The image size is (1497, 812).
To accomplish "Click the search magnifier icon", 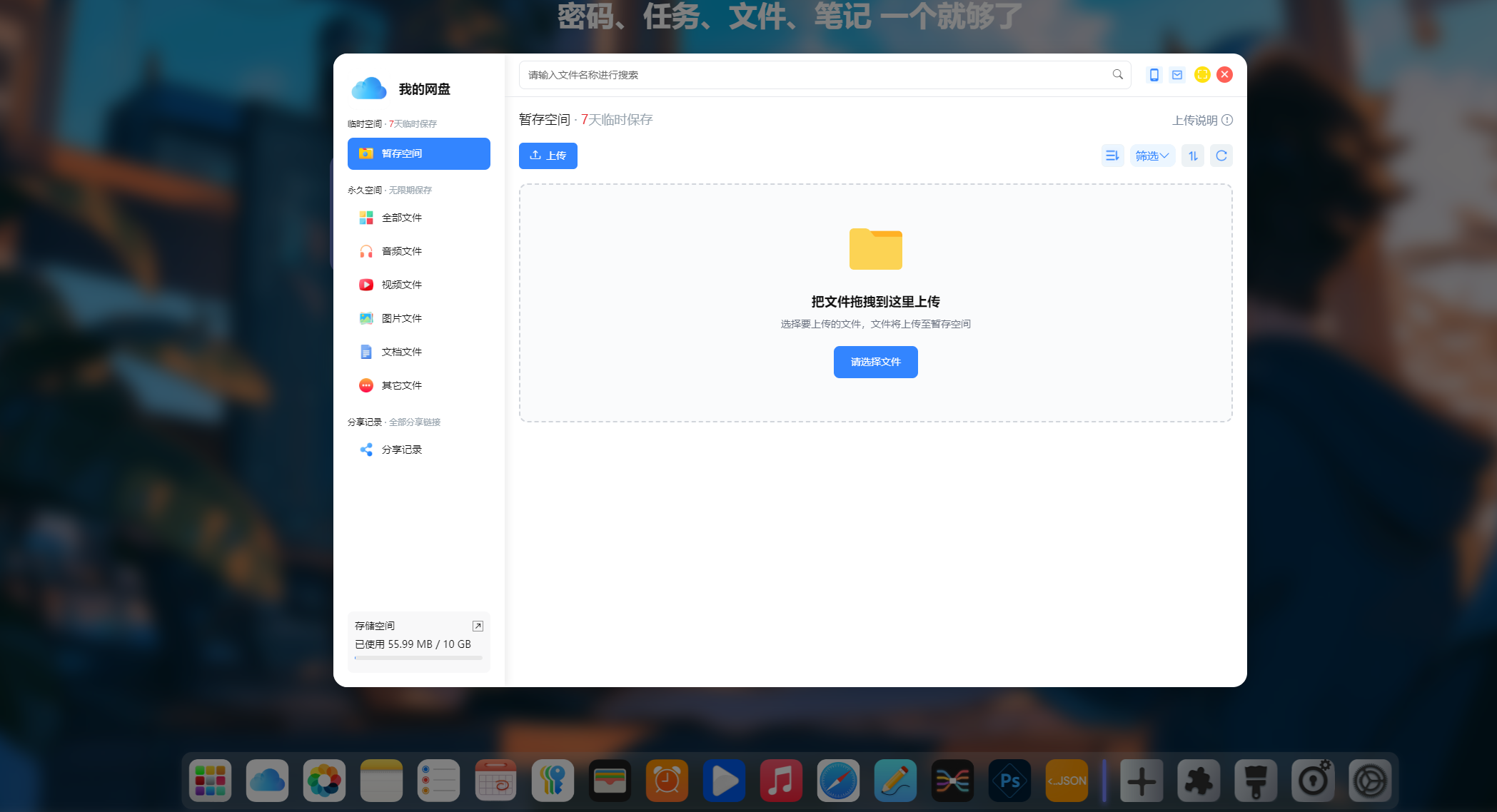I will tap(1117, 74).
